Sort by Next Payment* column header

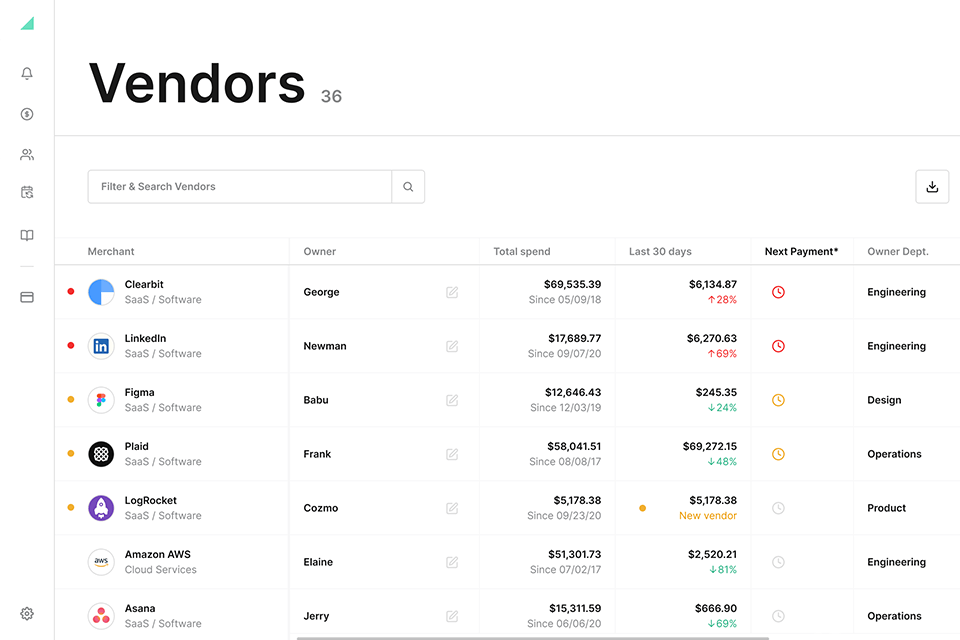[801, 251]
